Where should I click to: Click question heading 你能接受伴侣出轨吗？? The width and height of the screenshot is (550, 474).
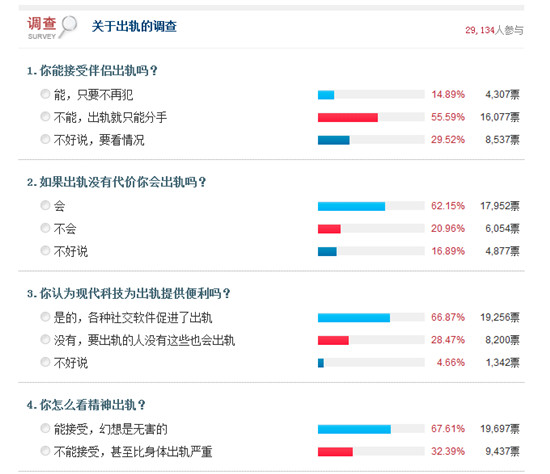click(92, 71)
